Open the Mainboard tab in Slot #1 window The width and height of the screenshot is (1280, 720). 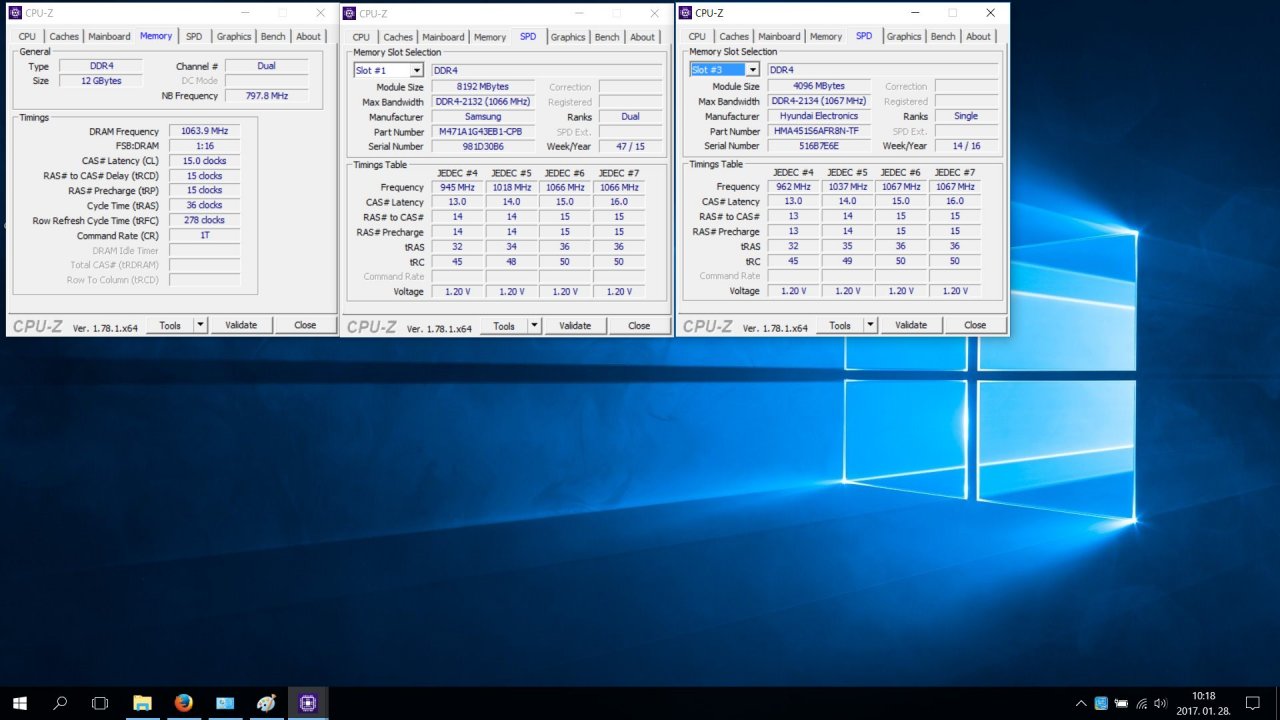[x=443, y=37]
